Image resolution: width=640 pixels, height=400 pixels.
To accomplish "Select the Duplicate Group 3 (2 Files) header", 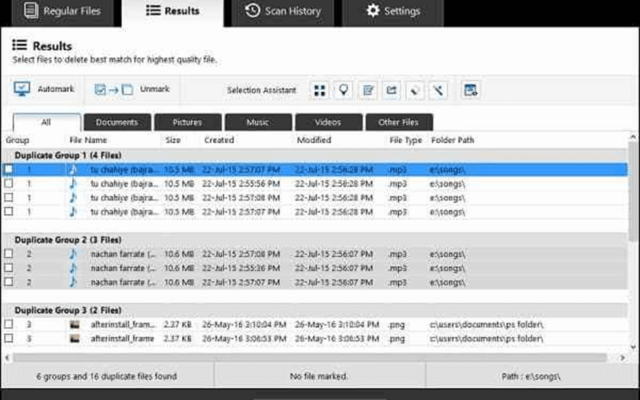I will (314, 310).
